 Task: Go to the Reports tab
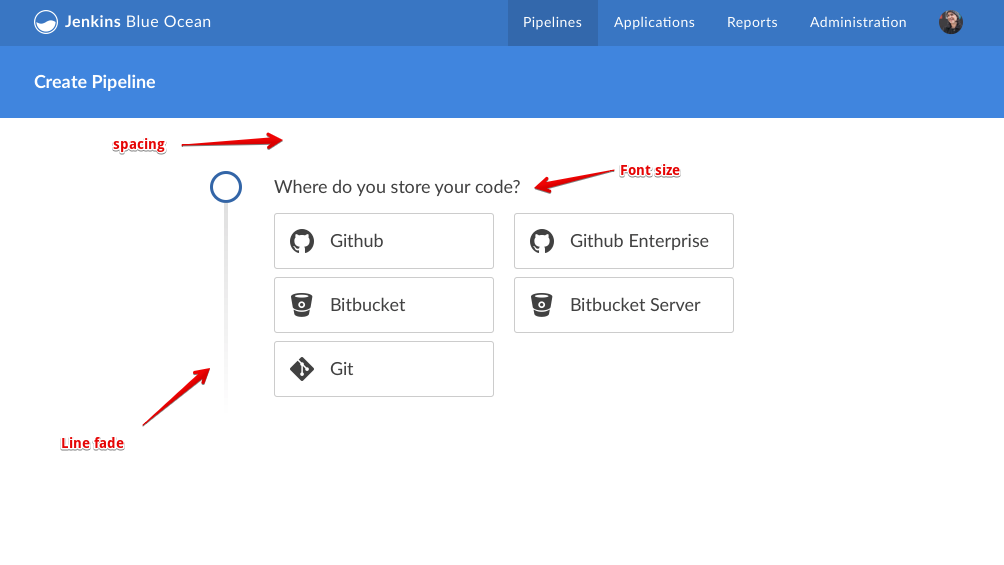coord(752,22)
